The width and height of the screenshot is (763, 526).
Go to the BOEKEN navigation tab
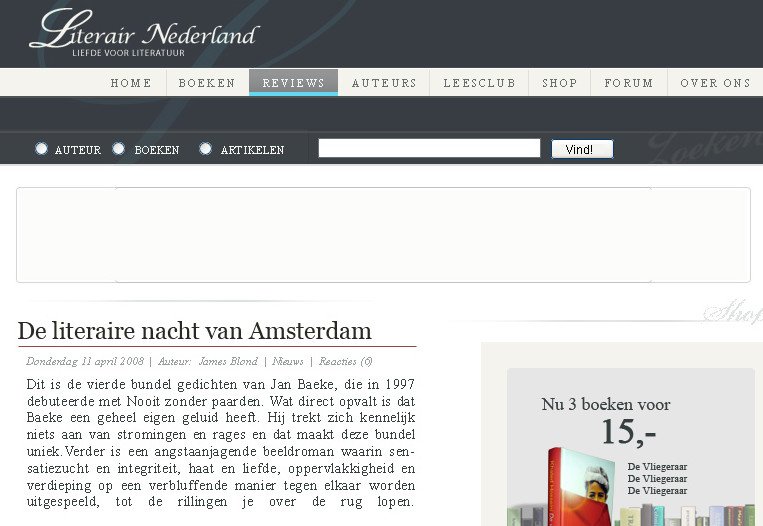pyautogui.click(x=207, y=83)
